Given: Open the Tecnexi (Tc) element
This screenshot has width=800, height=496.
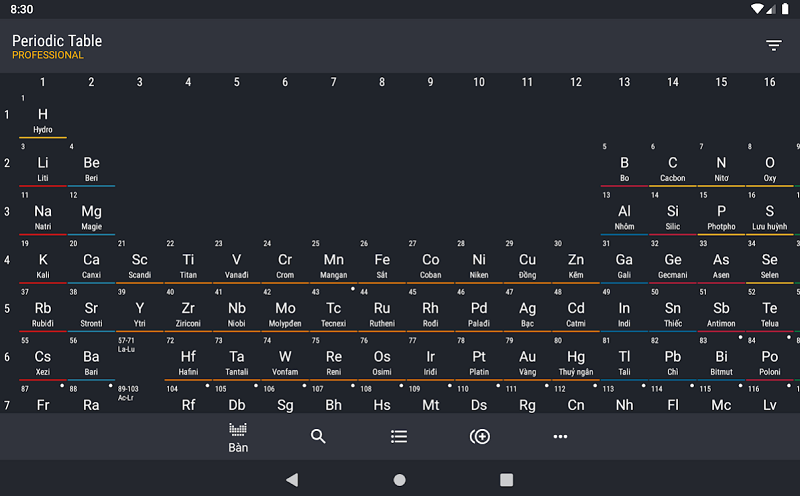Looking at the screenshot, I should point(333,310).
